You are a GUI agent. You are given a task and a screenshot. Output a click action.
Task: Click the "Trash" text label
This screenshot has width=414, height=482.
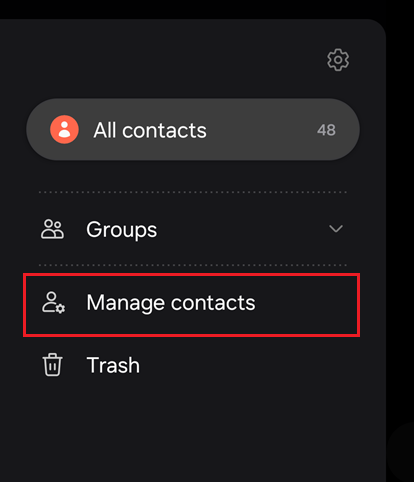click(113, 365)
